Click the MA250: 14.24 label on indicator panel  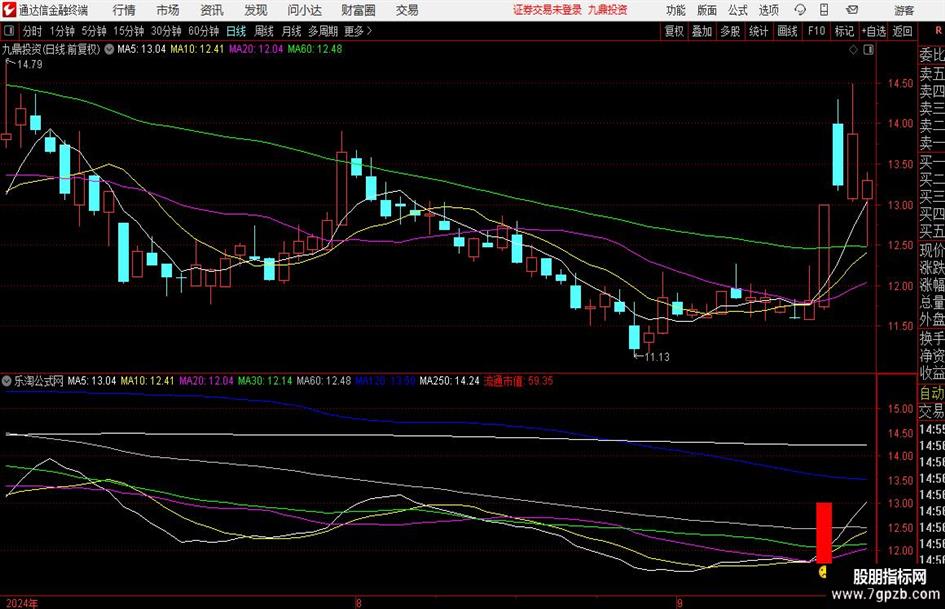click(450, 381)
